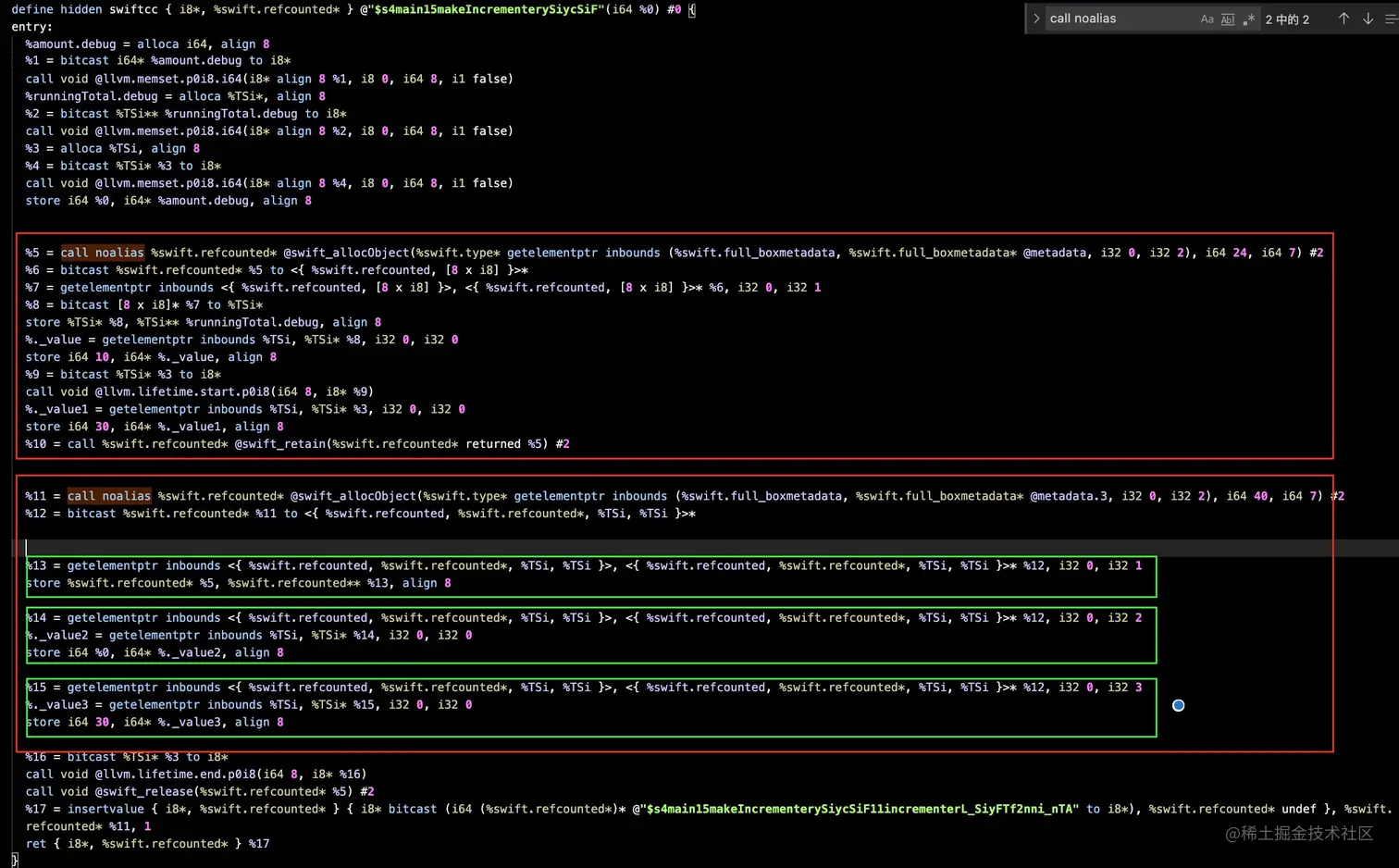Click the "store i64 %0, i64* %amount.debug" line
This screenshot has width=1399, height=868.
168,200
